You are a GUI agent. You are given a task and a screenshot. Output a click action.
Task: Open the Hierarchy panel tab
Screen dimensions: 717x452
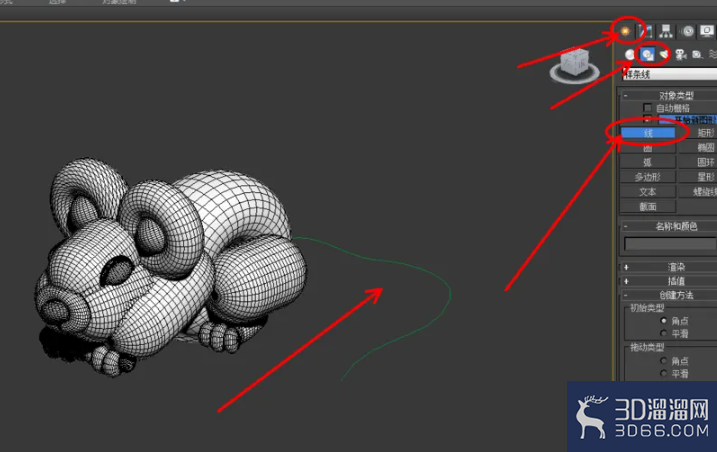(x=666, y=32)
